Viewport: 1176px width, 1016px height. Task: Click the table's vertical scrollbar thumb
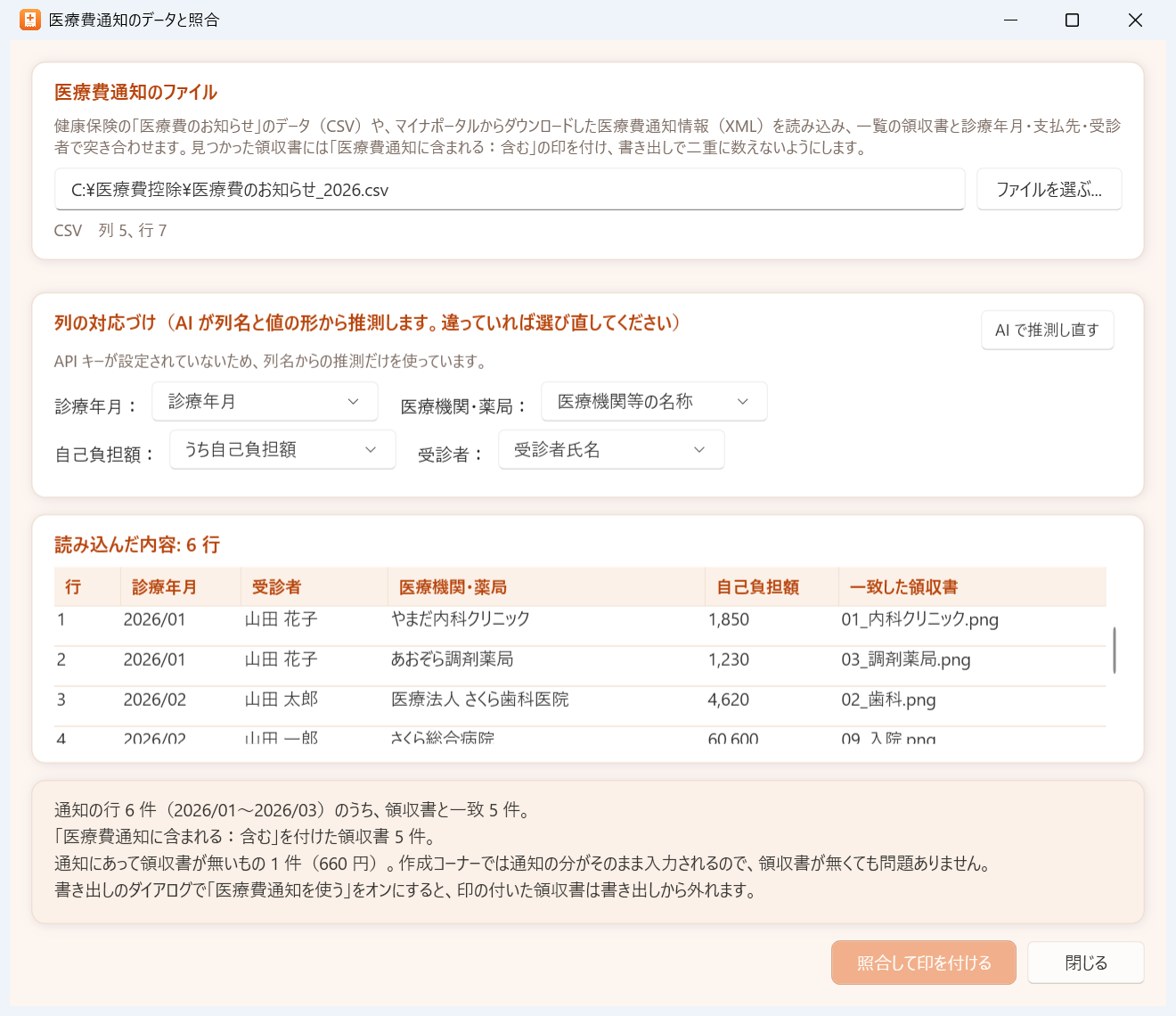coord(1115,650)
